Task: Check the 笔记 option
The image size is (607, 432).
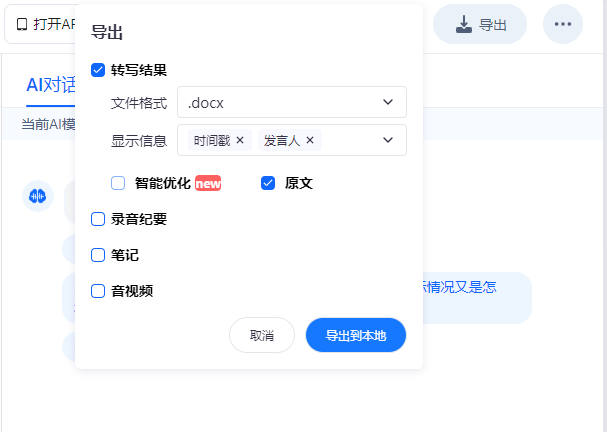Action: [x=98, y=255]
